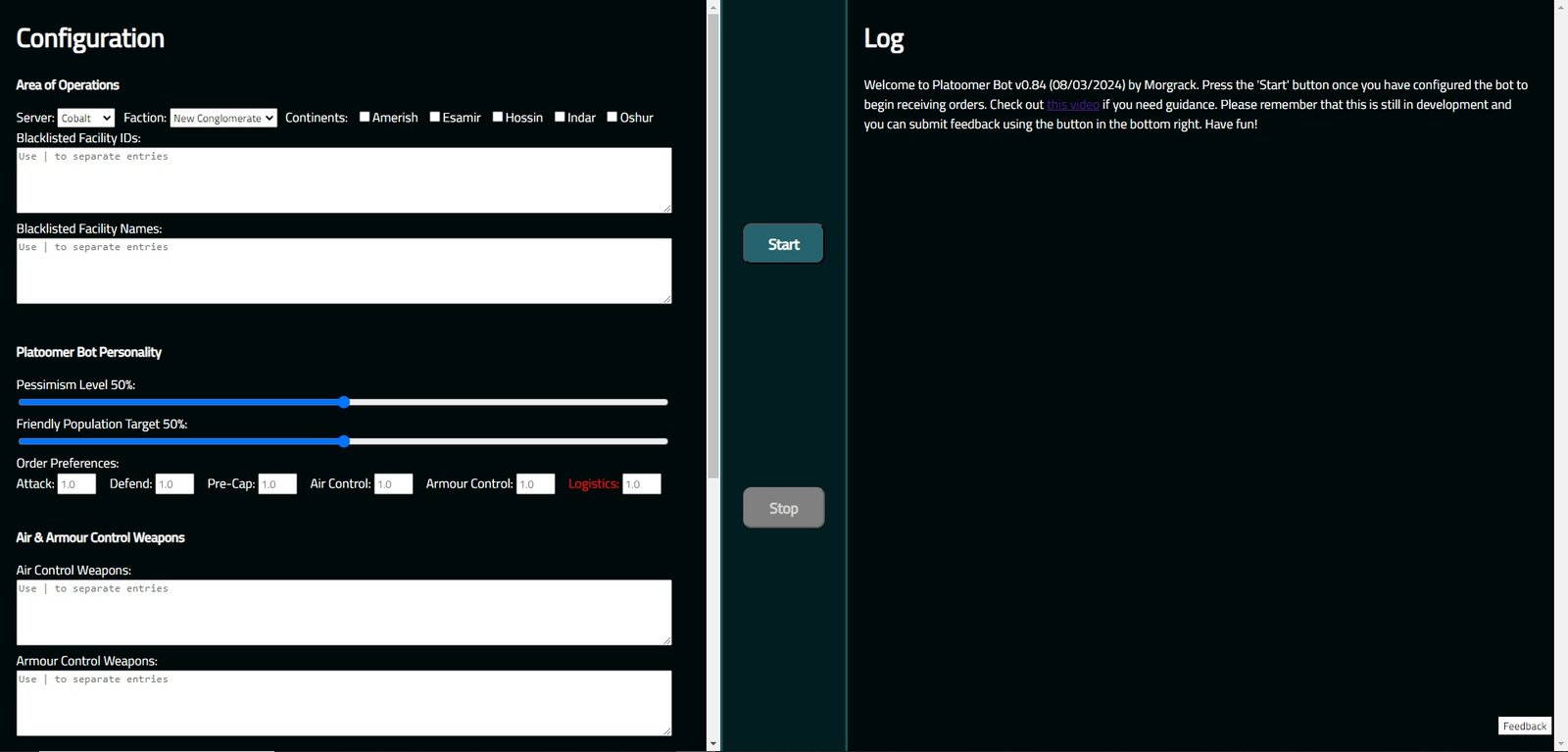Check the Hossin continent box
Image resolution: width=1568 pixels, height=752 pixels.
pos(498,117)
